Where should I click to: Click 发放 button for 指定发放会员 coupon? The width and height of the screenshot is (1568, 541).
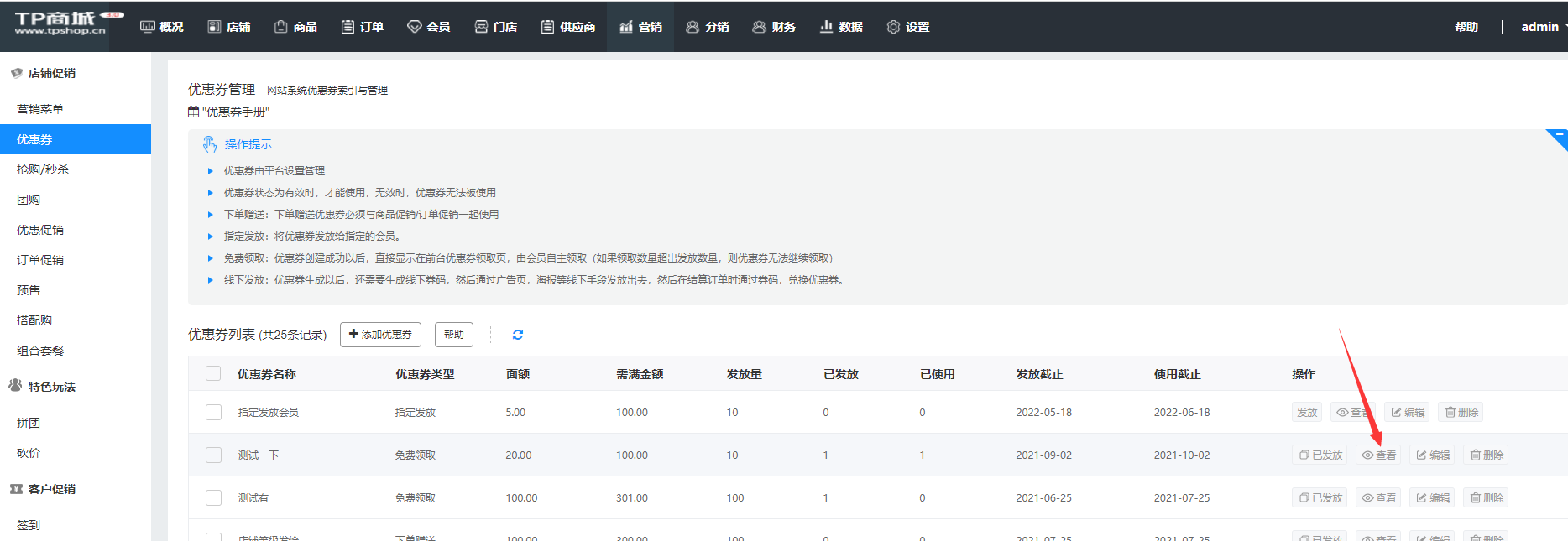tap(1307, 413)
